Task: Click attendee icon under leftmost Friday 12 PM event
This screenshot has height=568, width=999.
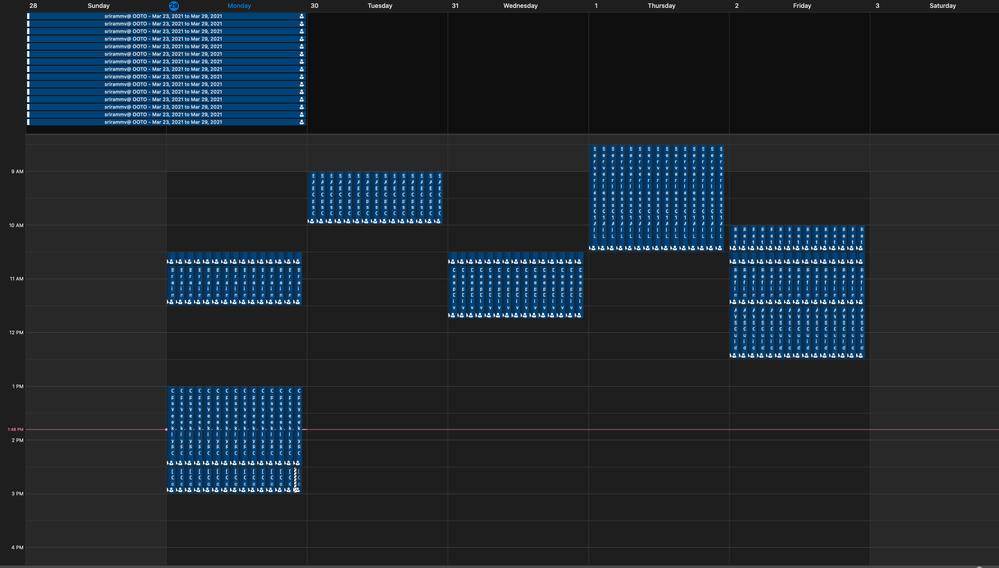Action: (734, 355)
